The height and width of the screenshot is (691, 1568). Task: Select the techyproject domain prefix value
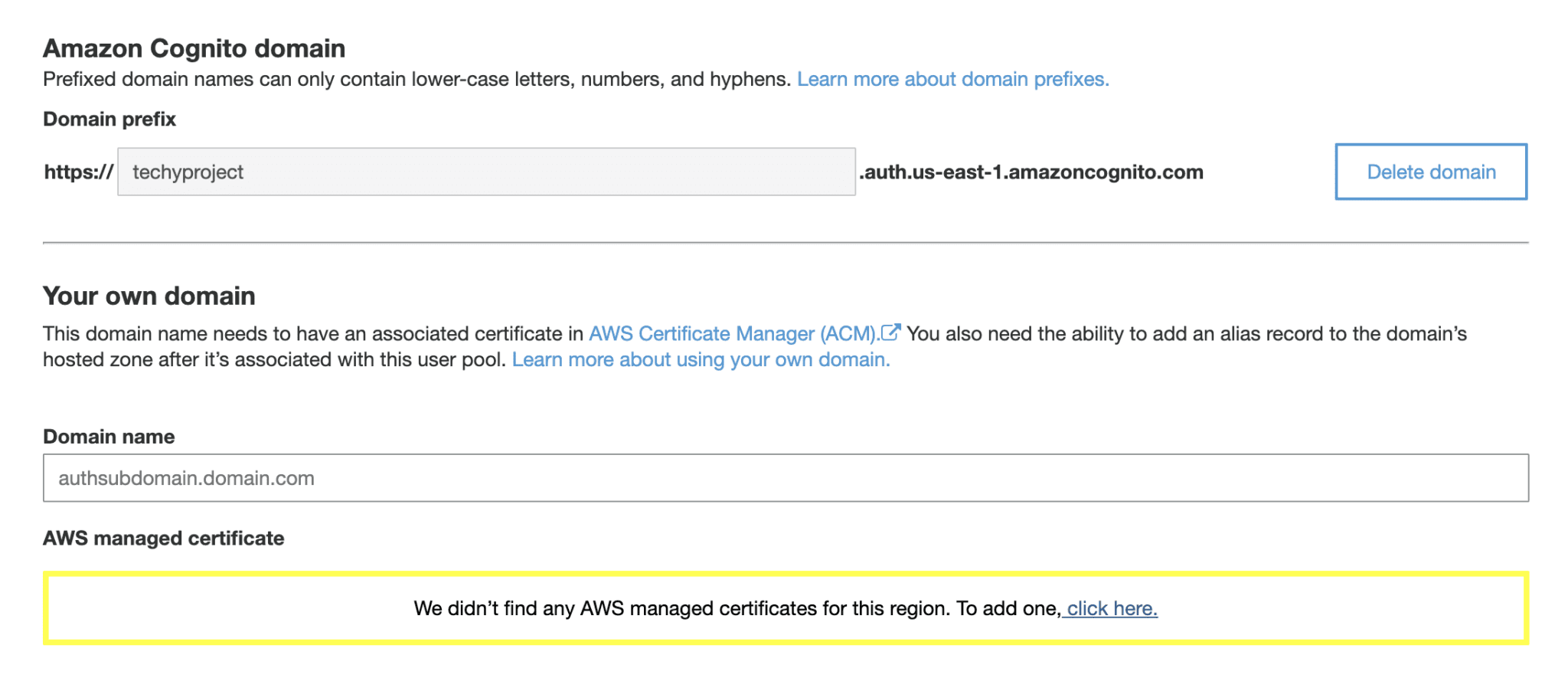pos(188,172)
